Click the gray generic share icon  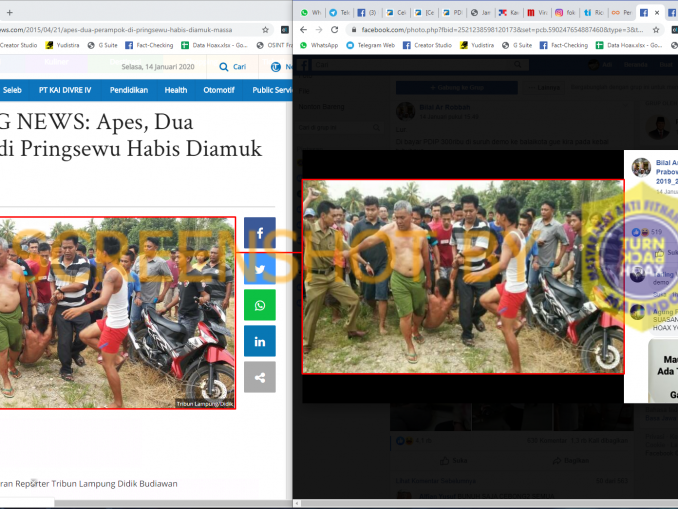[259, 377]
